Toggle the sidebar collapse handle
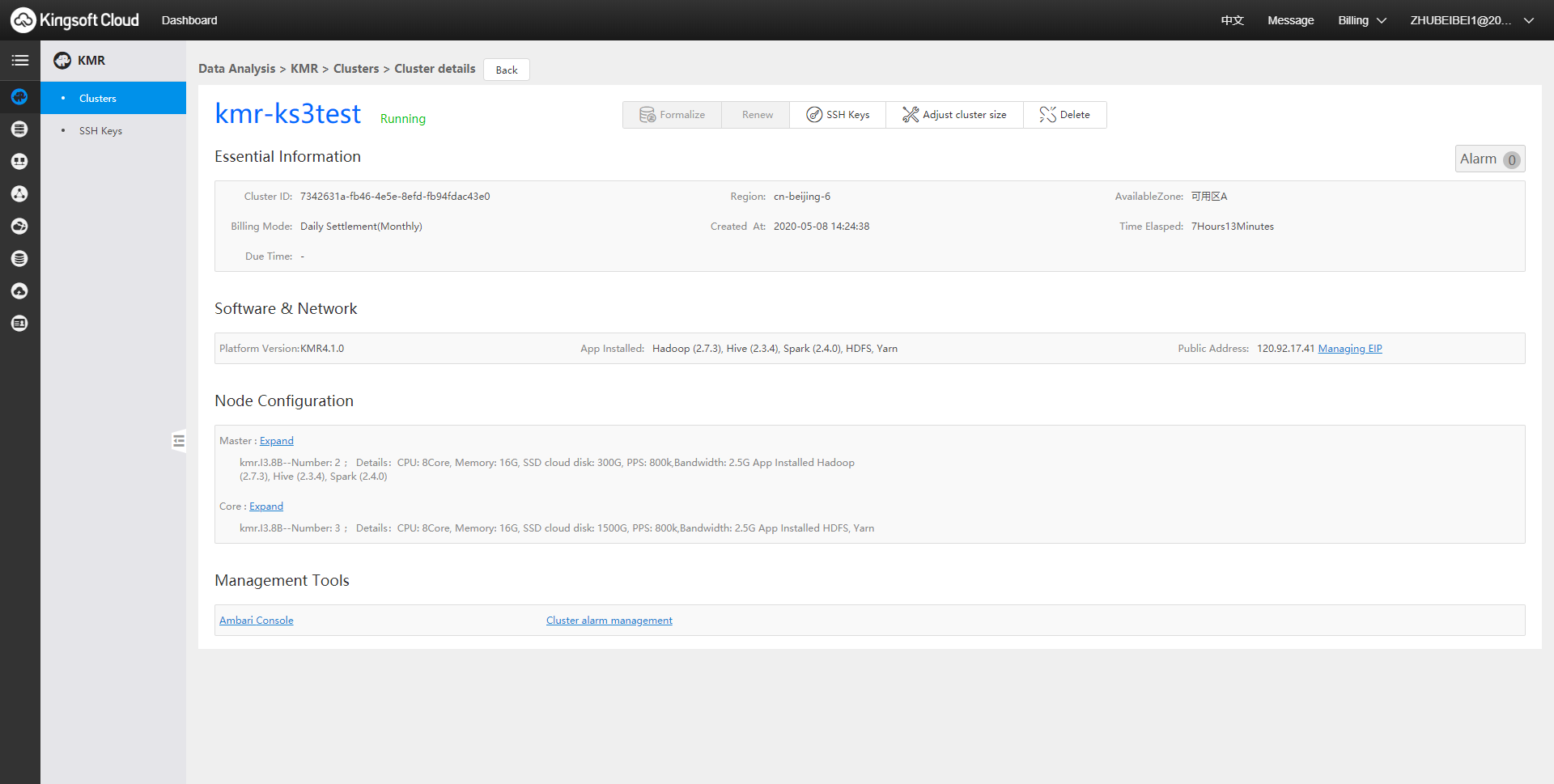The width and height of the screenshot is (1554, 784). 179,441
